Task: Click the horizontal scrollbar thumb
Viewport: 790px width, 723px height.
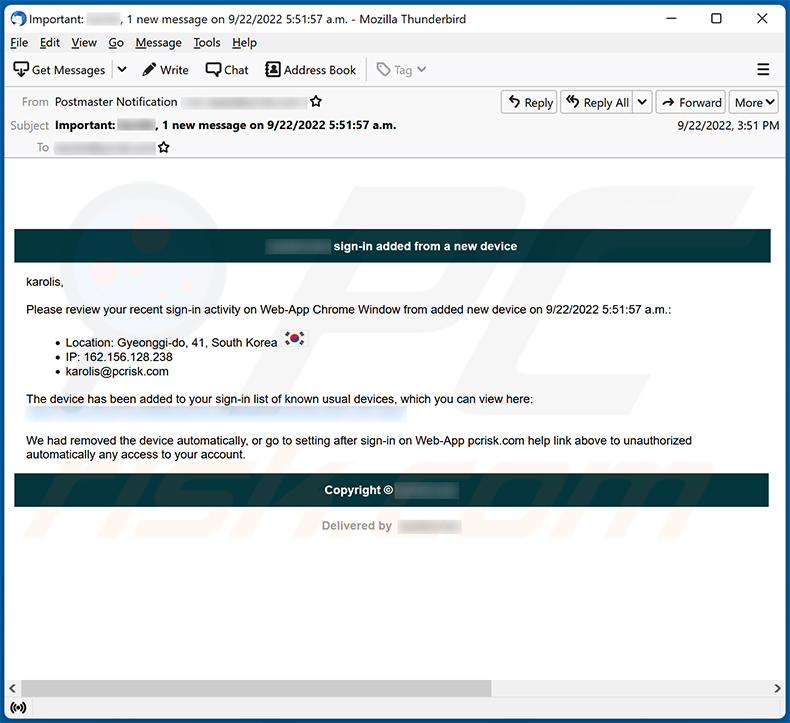Action: (x=256, y=688)
